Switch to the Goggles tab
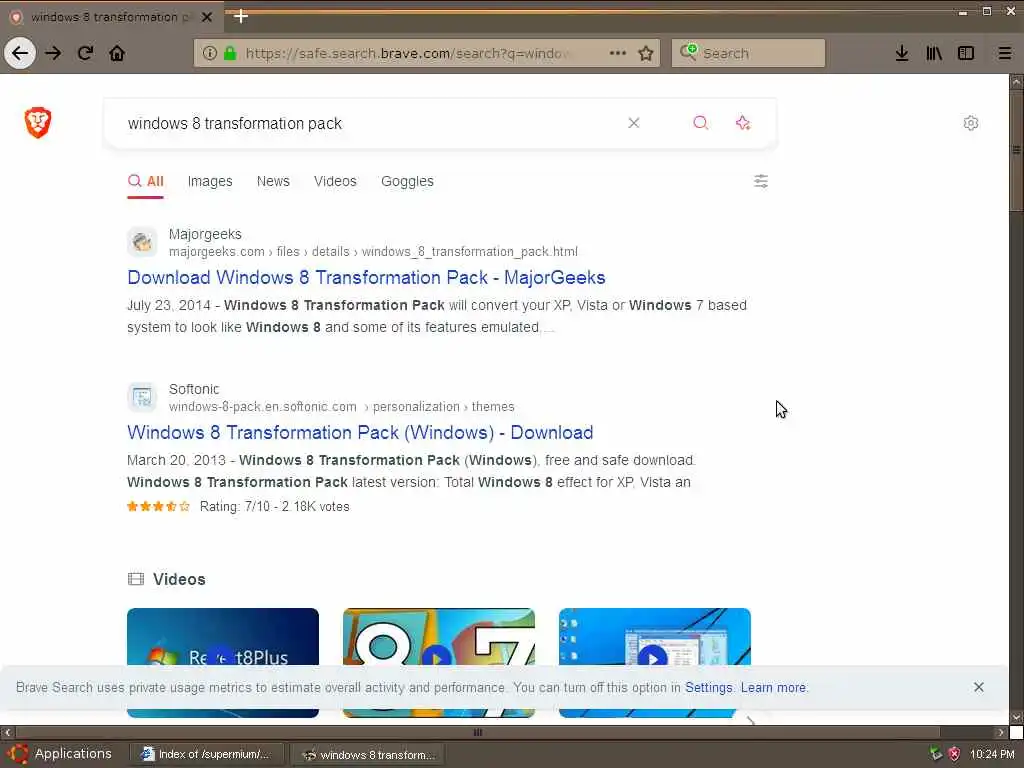Image resolution: width=1024 pixels, height=768 pixels. [x=407, y=181]
